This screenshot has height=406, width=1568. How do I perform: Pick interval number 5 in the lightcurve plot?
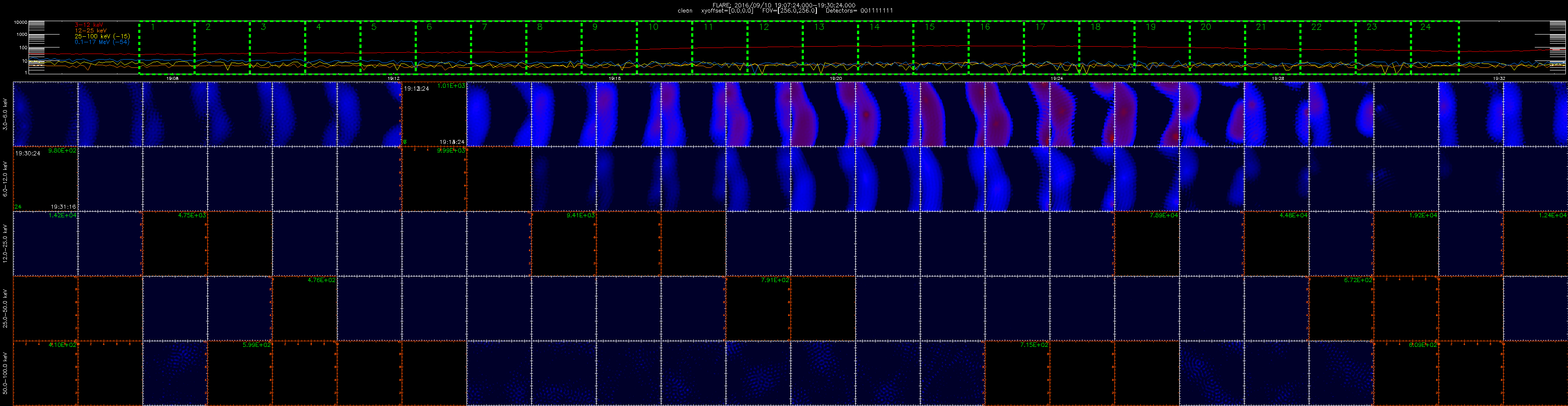click(374, 27)
